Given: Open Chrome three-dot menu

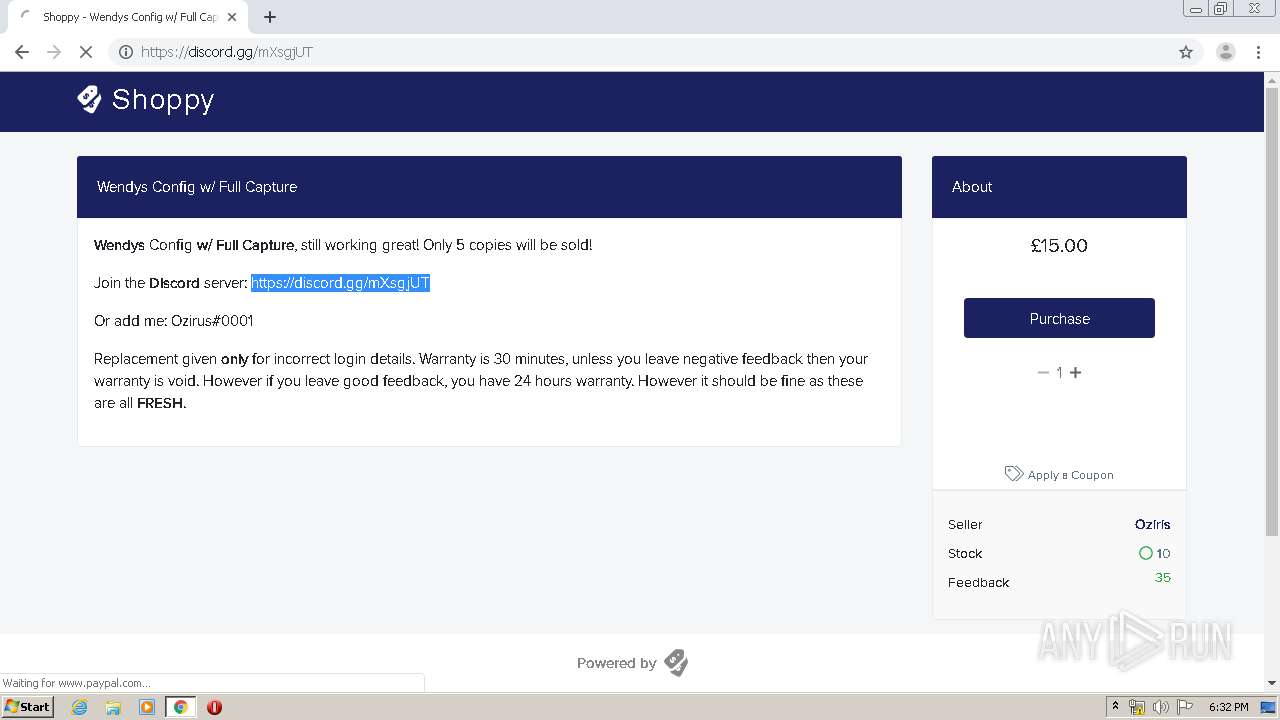Looking at the screenshot, I should [1258, 52].
